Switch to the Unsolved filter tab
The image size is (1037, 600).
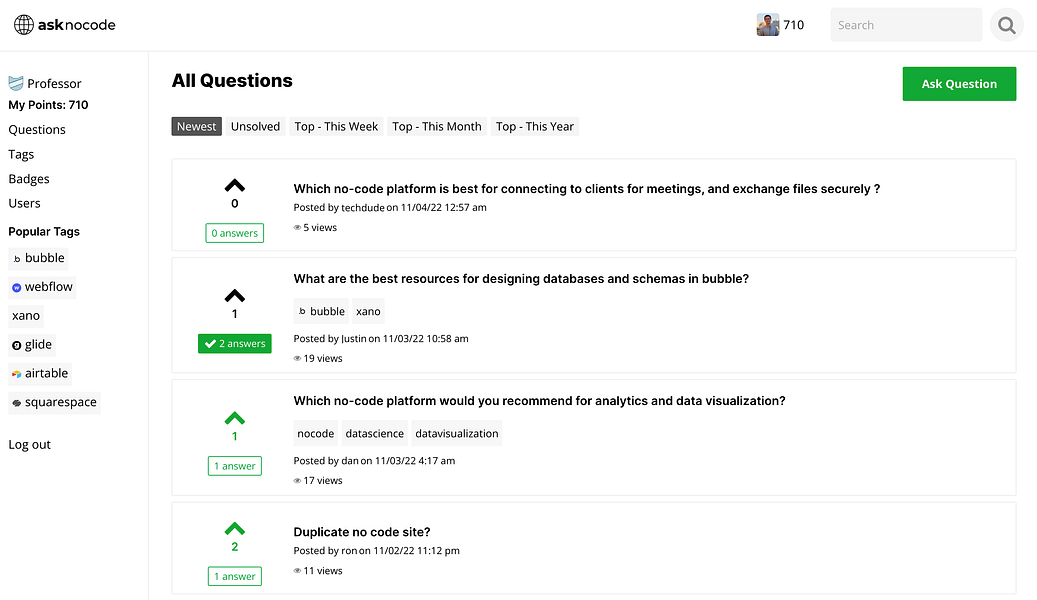click(x=255, y=126)
